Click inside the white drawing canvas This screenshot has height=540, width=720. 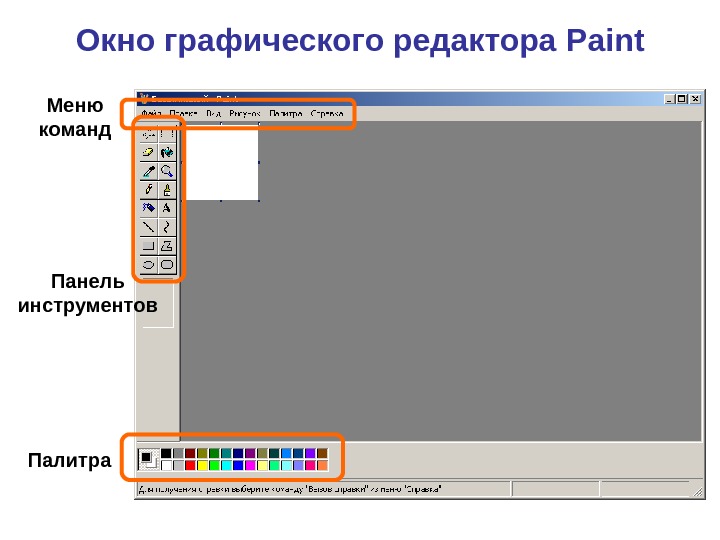pyautogui.click(x=221, y=162)
